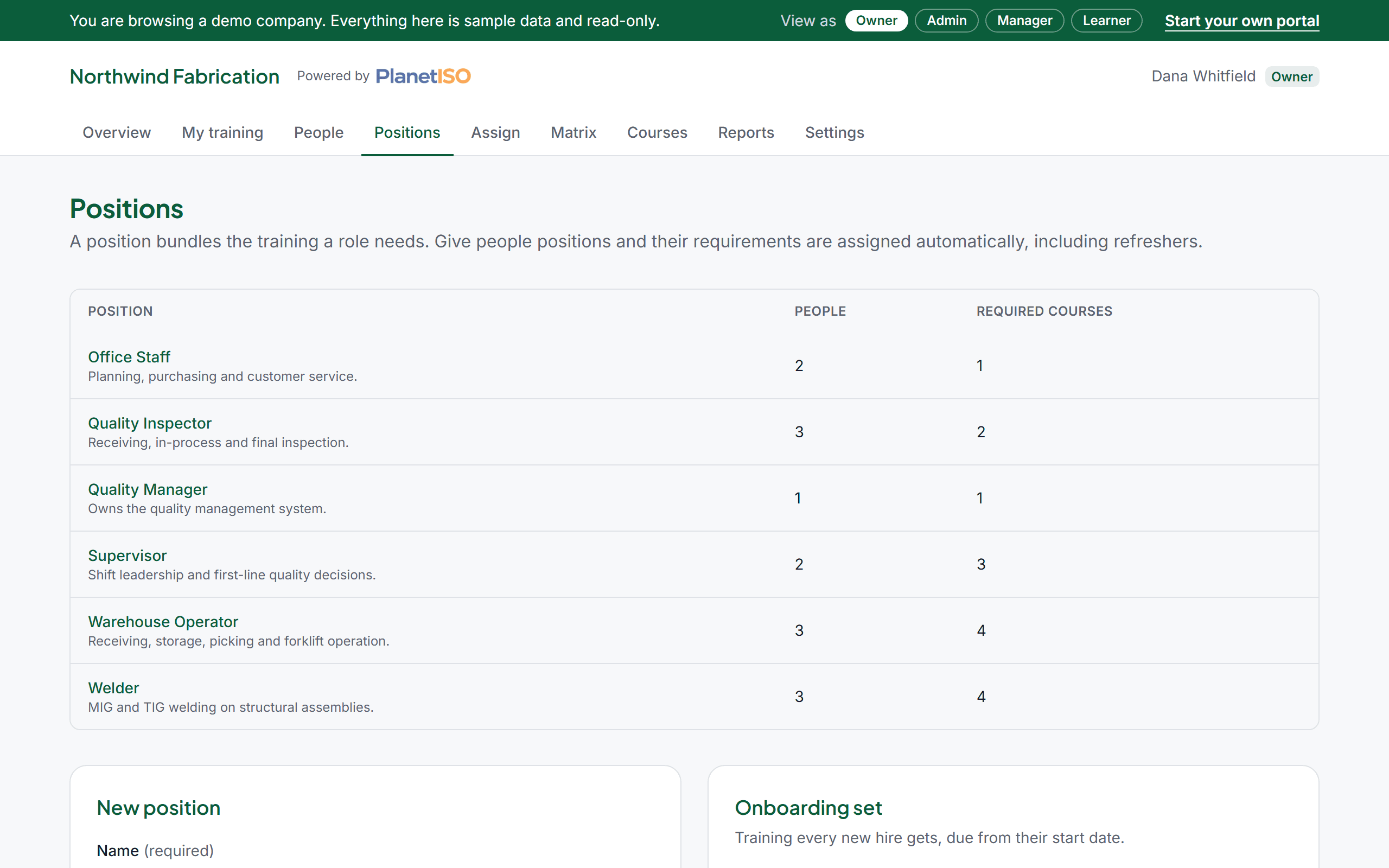Viewport: 1389px width, 868px height.
Task: Click the POSITION column header
Action: [x=120, y=311]
